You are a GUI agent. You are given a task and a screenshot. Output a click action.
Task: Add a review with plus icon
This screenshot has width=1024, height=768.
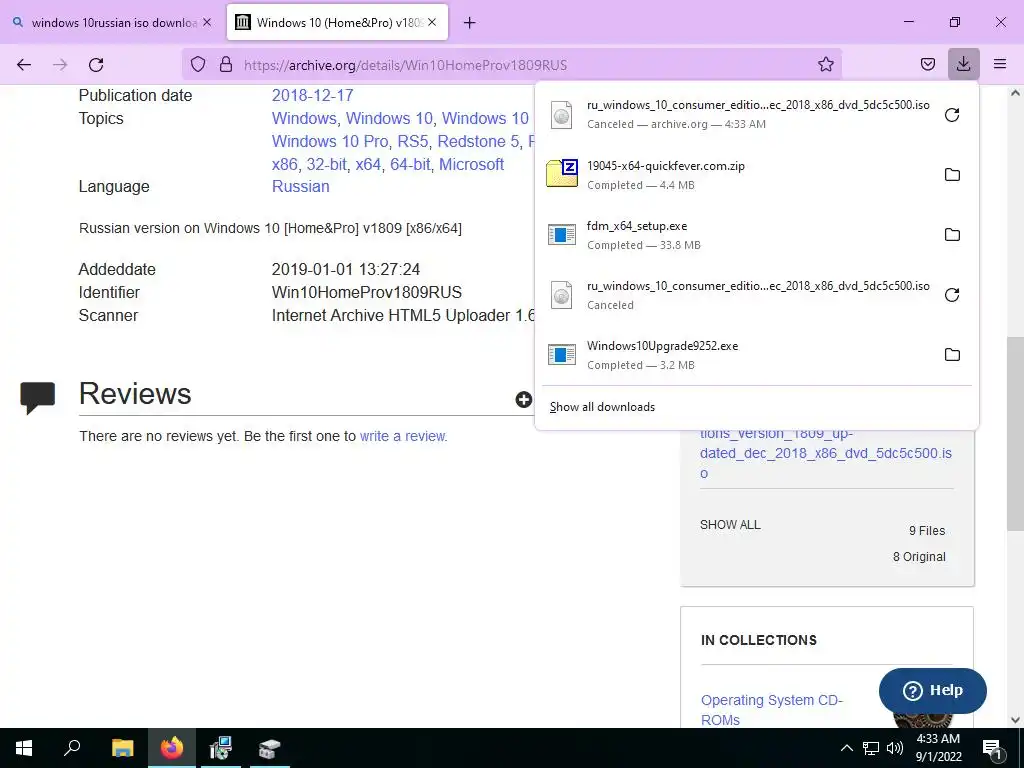coord(524,400)
